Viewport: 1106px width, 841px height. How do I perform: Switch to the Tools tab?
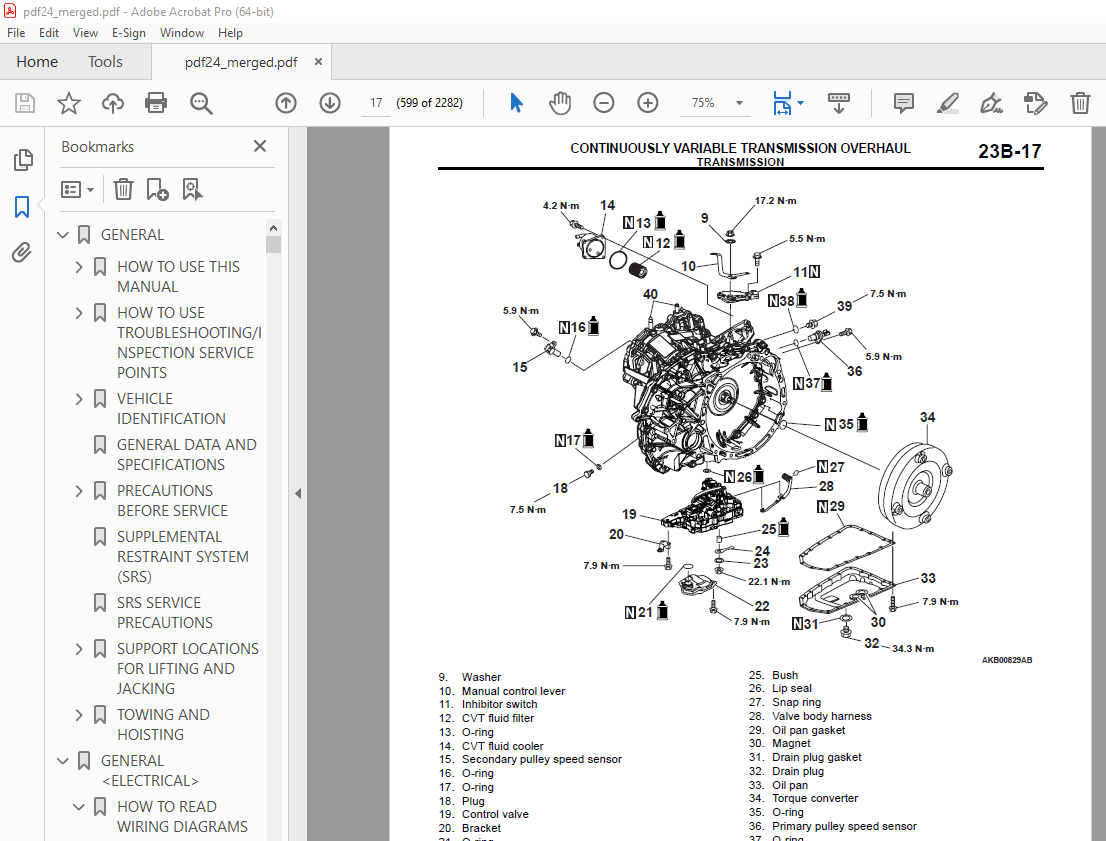(x=105, y=62)
